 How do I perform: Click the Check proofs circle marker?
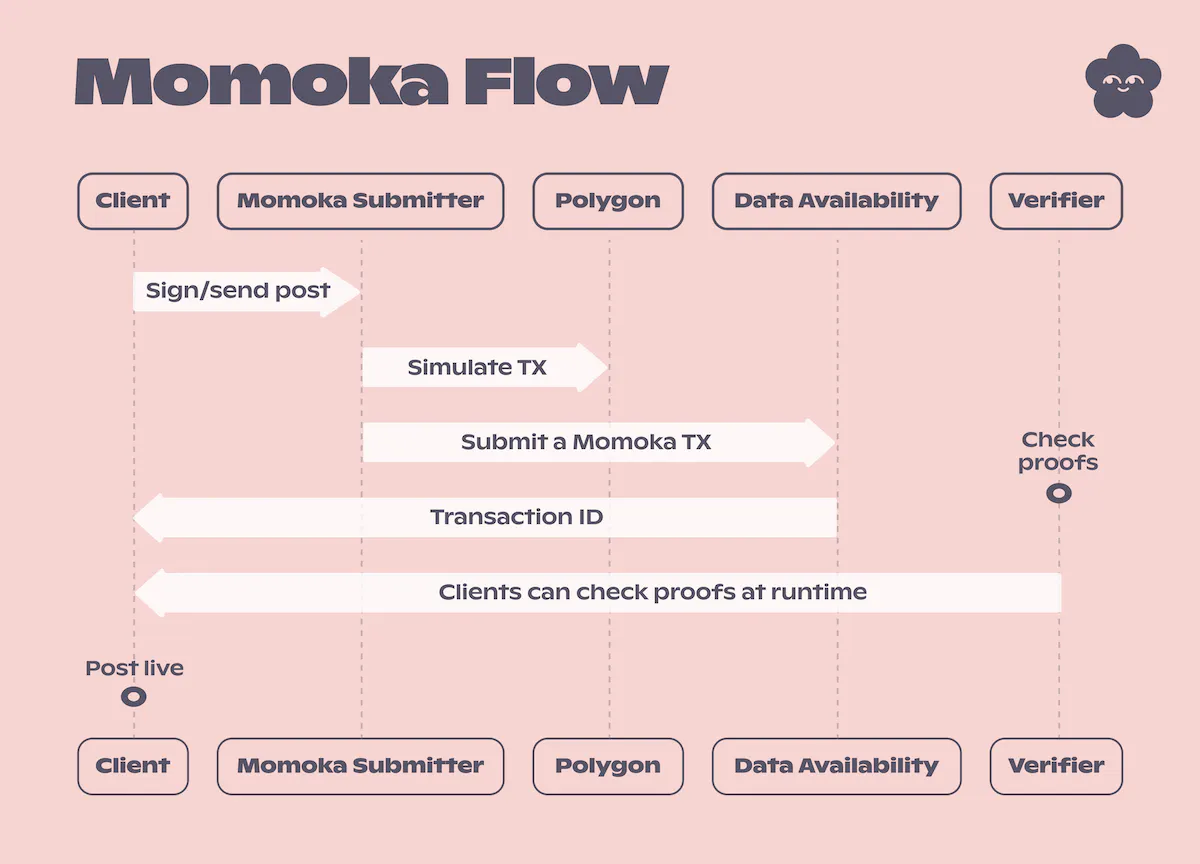(x=1058, y=493)
